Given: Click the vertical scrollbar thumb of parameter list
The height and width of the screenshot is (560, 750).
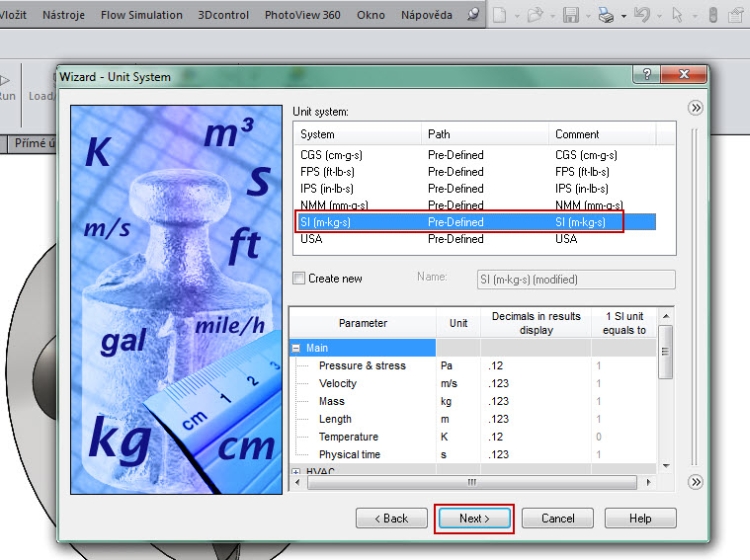Looking at the screenshot, I should 665,351.
